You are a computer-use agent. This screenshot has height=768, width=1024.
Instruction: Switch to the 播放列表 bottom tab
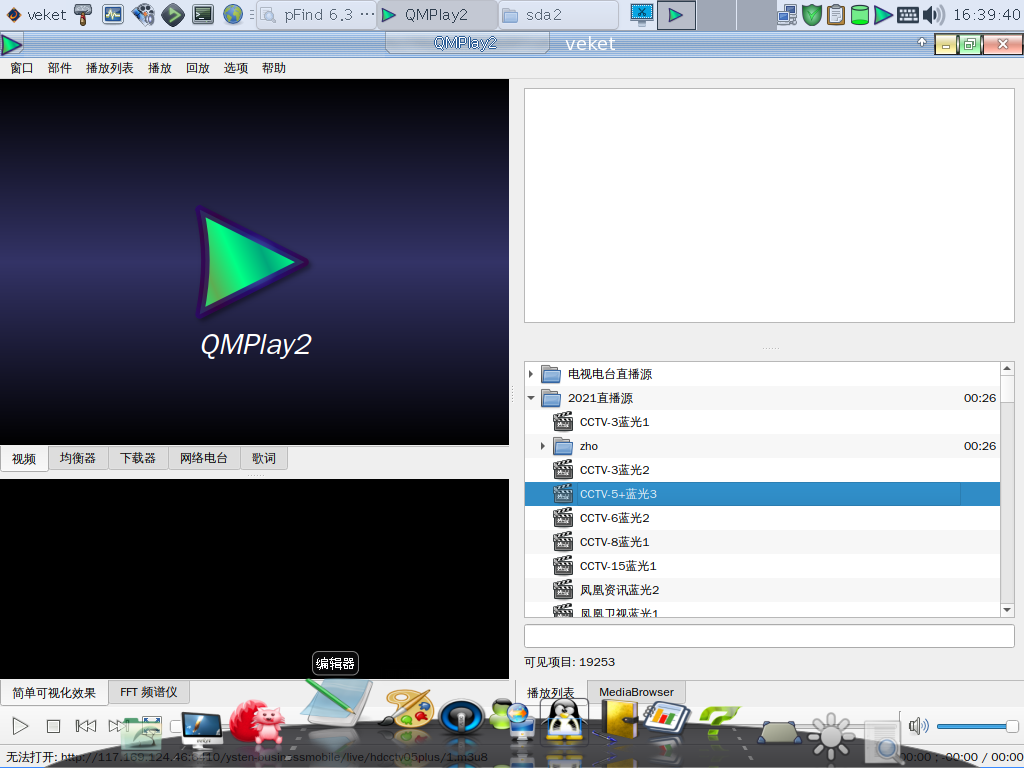point(551,693)
